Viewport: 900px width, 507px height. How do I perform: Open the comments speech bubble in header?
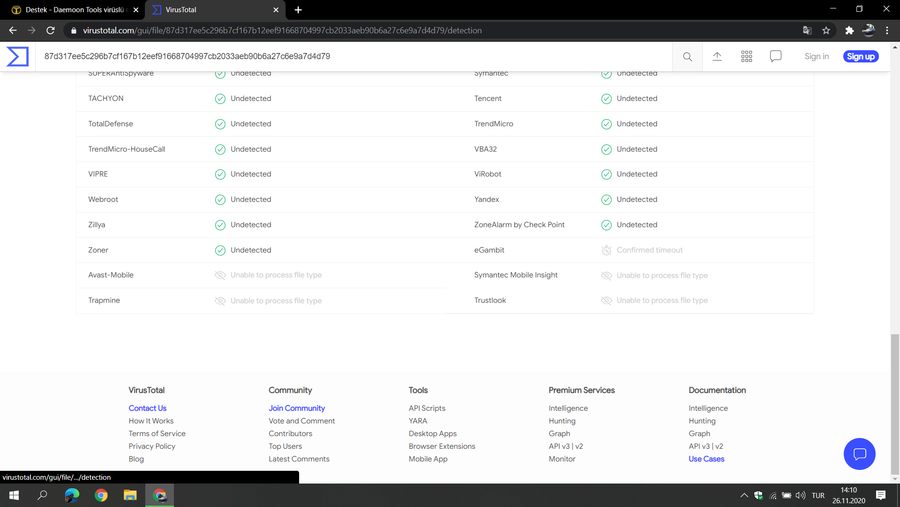click(775, 56)
